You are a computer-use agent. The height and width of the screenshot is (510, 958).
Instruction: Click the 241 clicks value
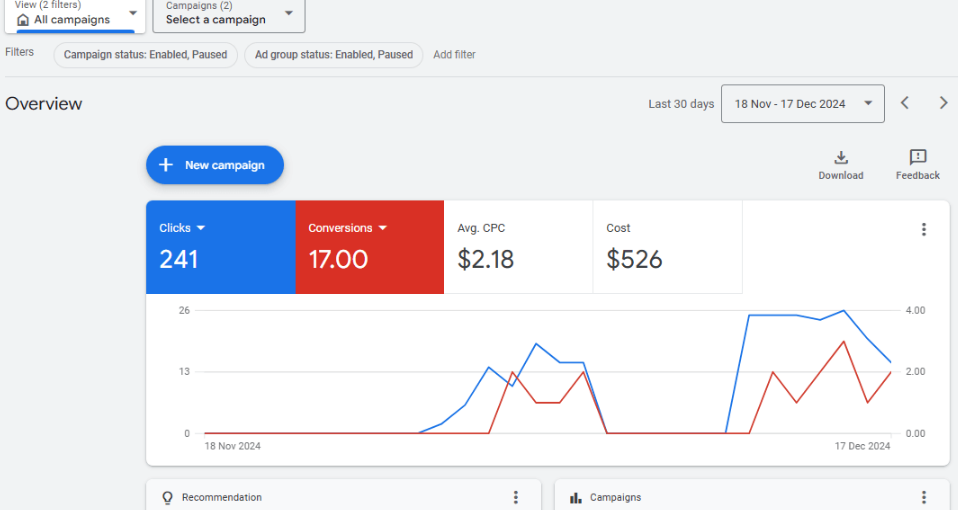(178, 260)
